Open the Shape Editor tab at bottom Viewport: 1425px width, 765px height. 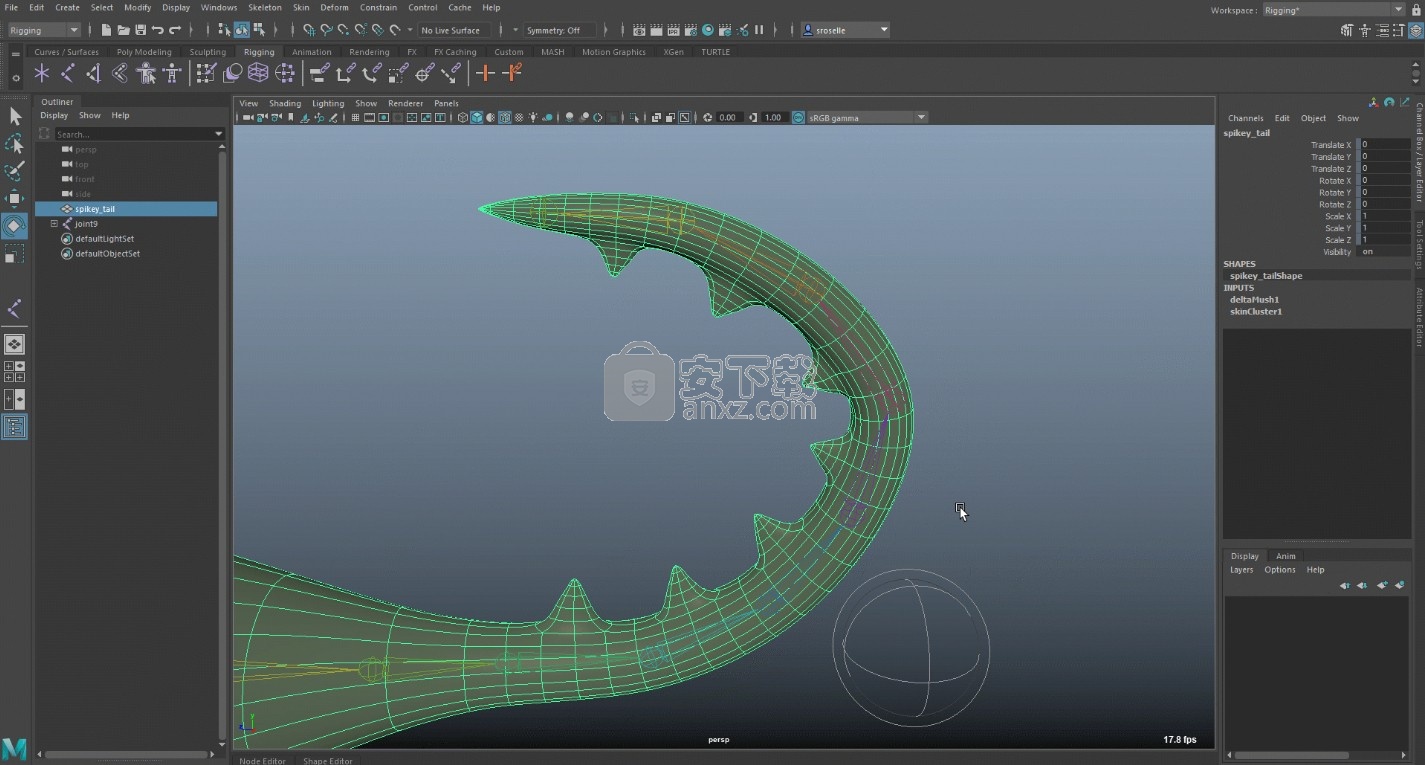(328, 760)
